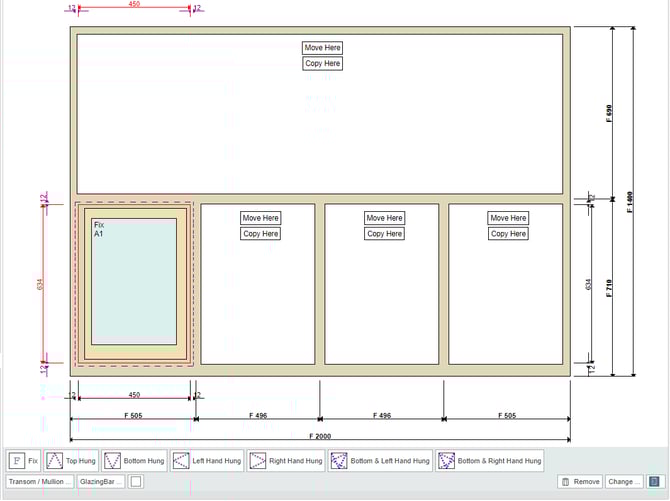Toggle the checkbox next to GlazingBar
The image size is (670, 501).
point(136,482)
